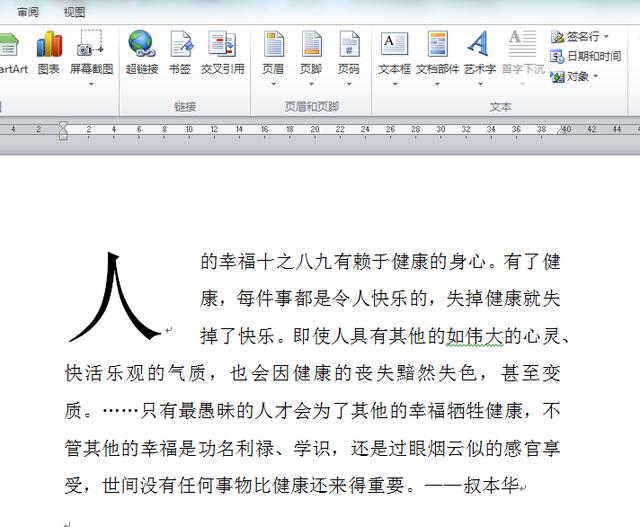Open the page number (页码) options

click(x=349, y=57)
